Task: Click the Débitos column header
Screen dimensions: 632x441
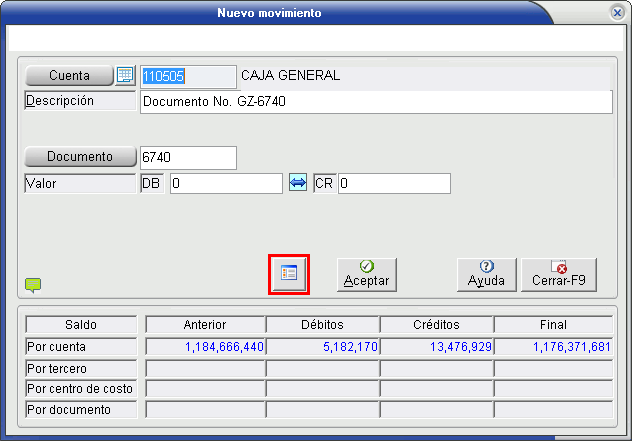Action: (322, 324)
